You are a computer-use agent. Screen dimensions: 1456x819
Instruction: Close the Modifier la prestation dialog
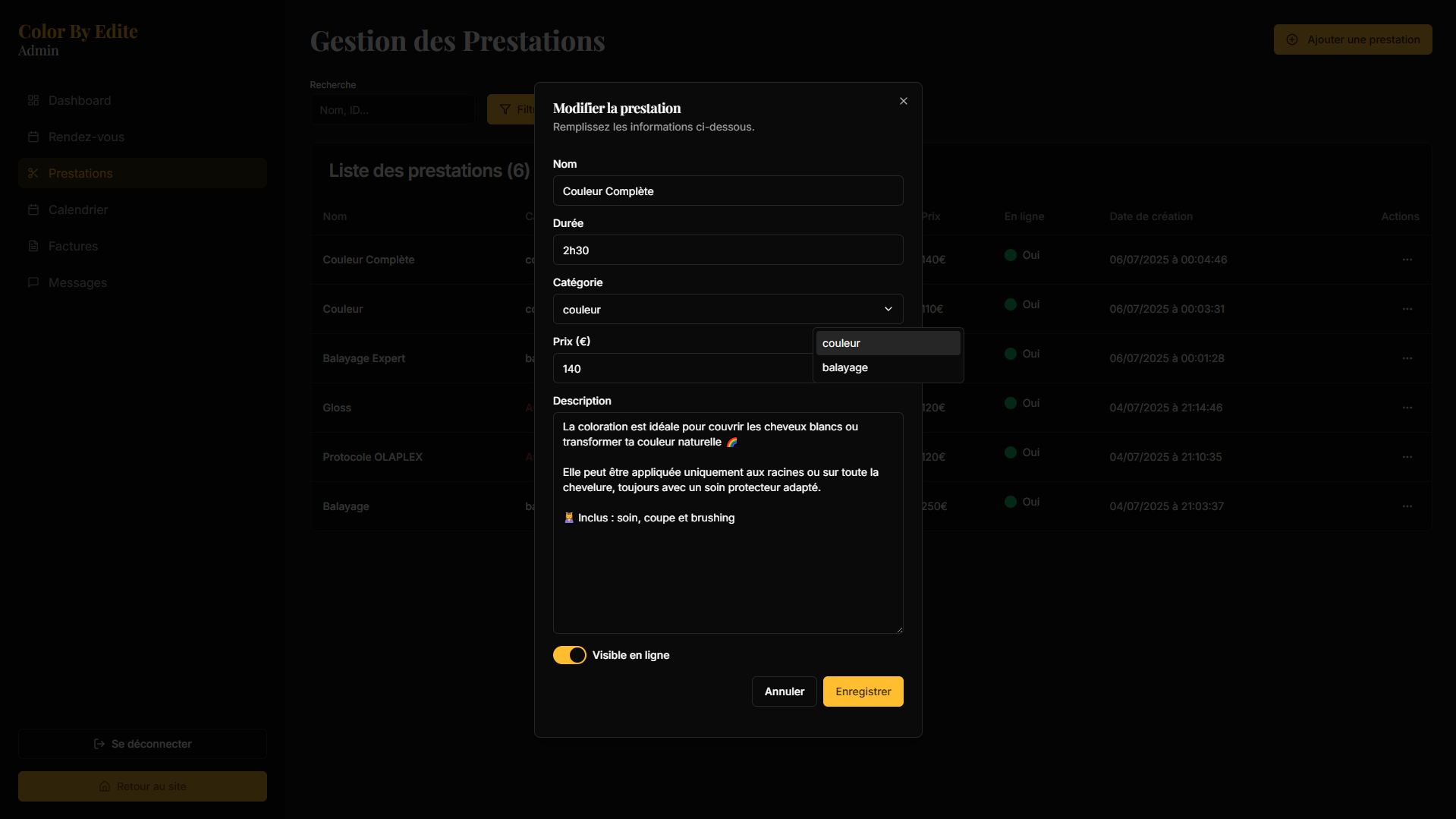tap(903, 101)
